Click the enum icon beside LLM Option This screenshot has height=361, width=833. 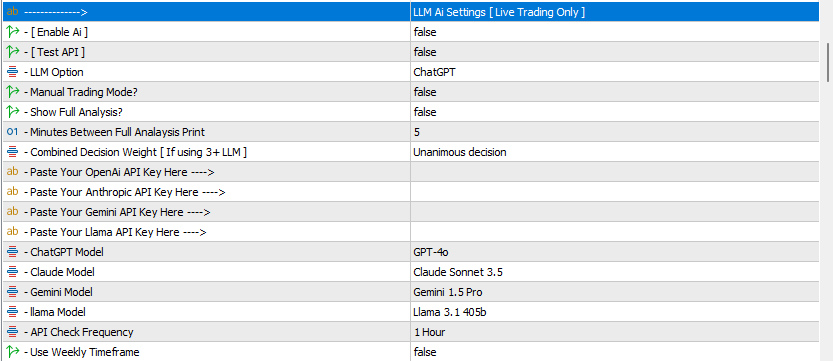tap(13, 72)
